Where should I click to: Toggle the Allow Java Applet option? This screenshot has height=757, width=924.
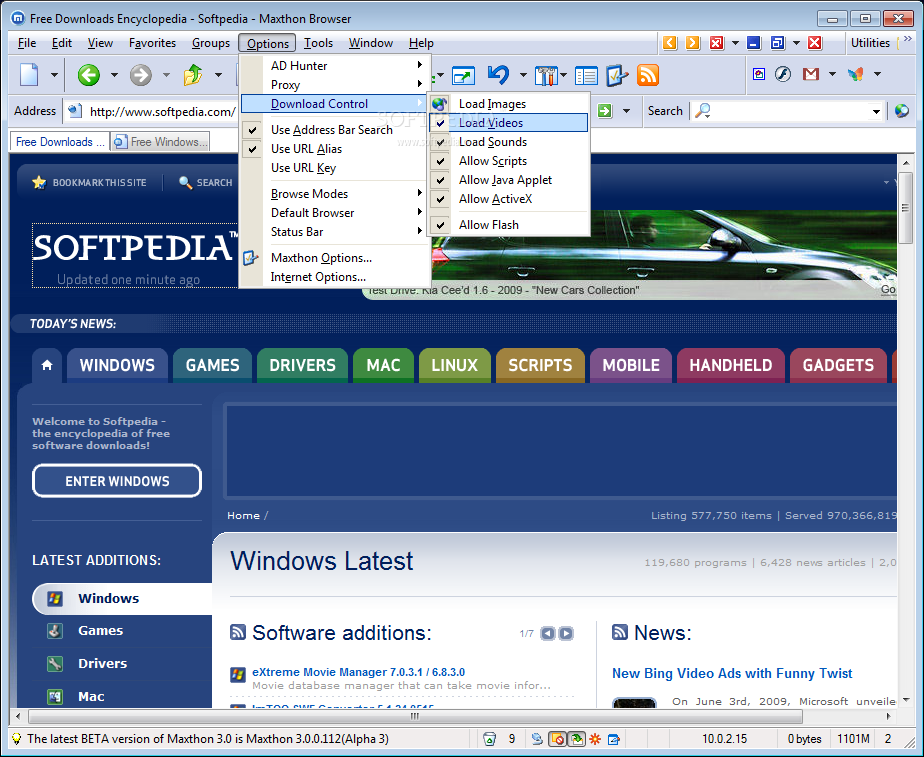tap(509, 180)
